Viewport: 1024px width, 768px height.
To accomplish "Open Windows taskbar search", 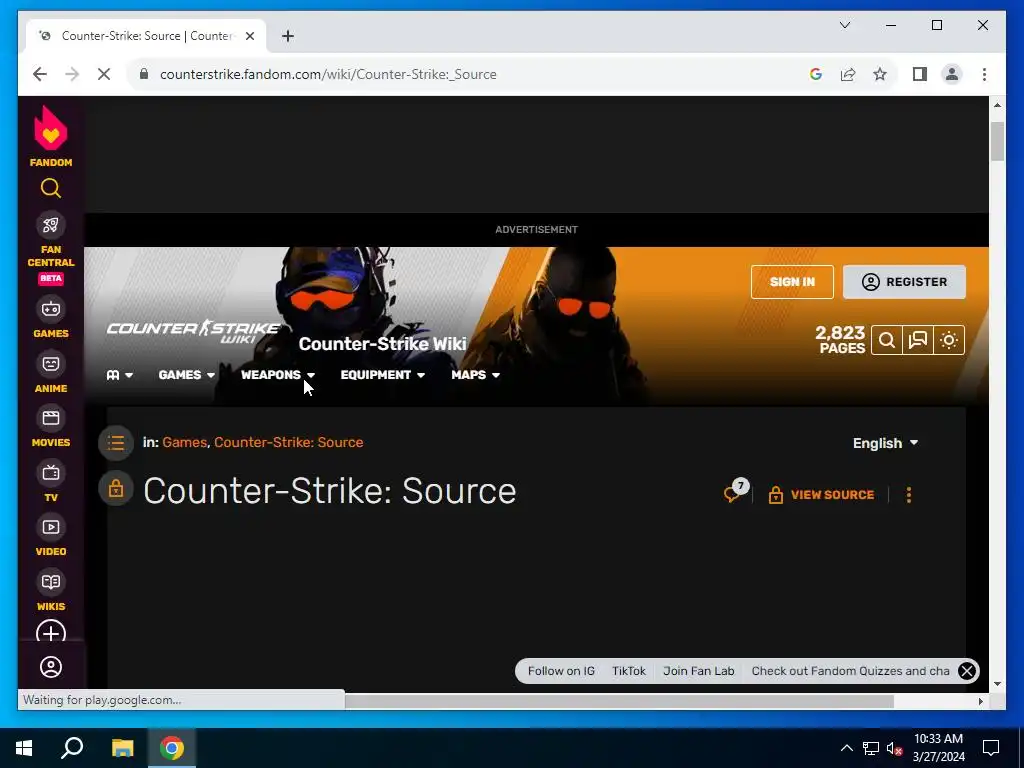I will click(x=72, y=748).
